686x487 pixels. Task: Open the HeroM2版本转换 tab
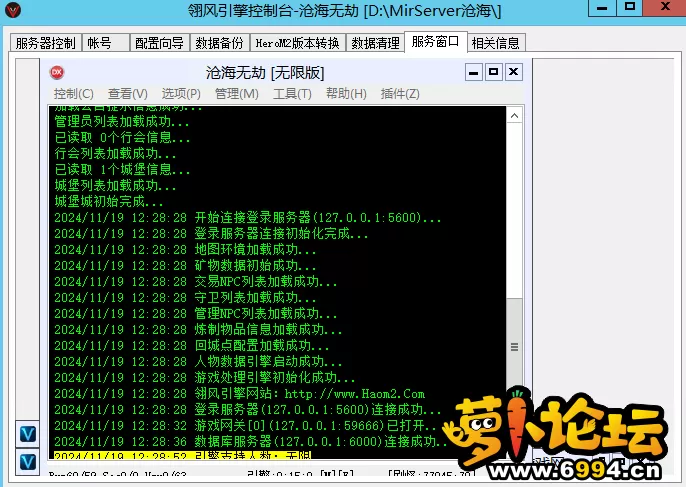point(298,43)
